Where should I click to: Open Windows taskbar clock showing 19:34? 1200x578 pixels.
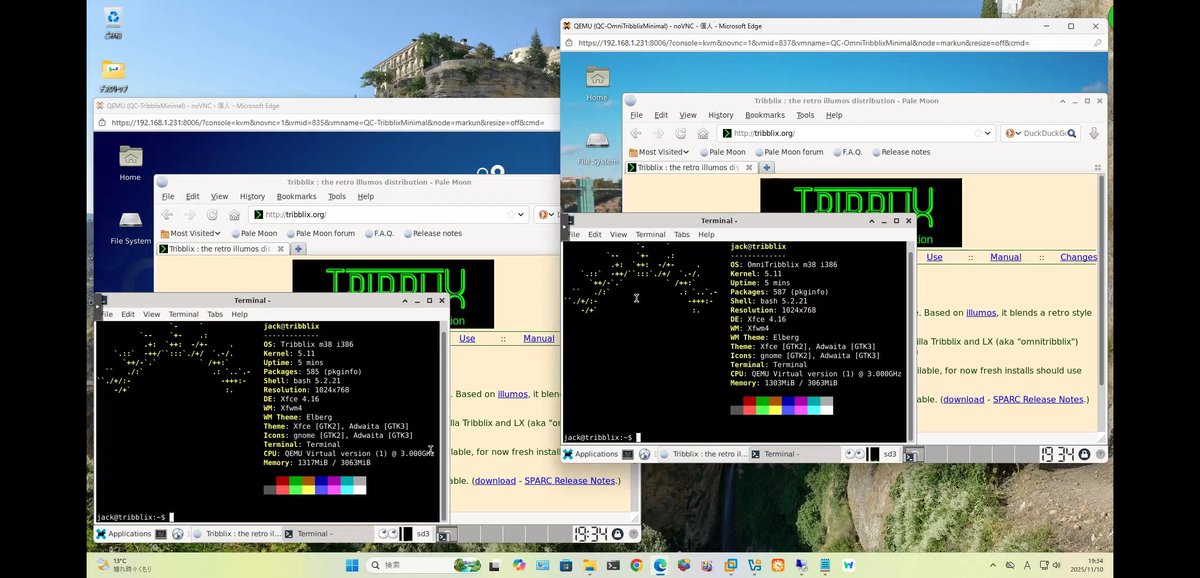[x=1086, y=565]
